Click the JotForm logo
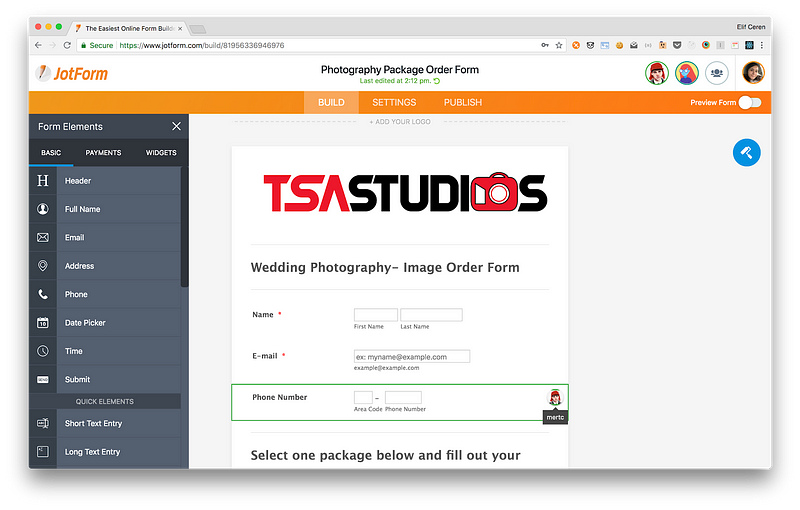The image size is (800, 510). (x=71, y=73)
